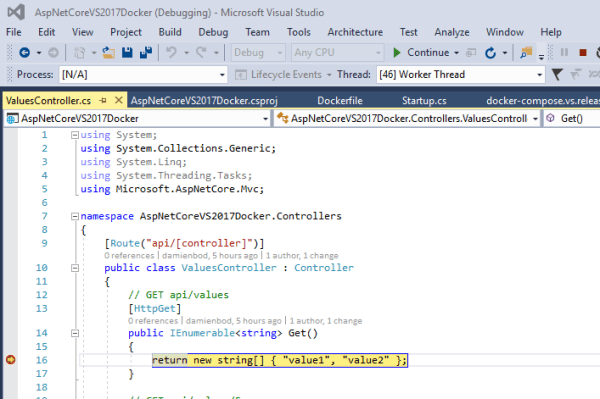
Task: Close the ValuesController.cs tab
Action: pyautogui.click(x=119, y=100)
